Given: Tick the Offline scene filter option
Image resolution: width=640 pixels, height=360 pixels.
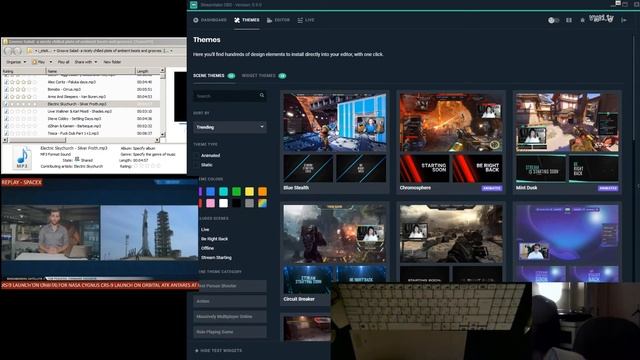Looking at the screenshot, I should (207, 248).
